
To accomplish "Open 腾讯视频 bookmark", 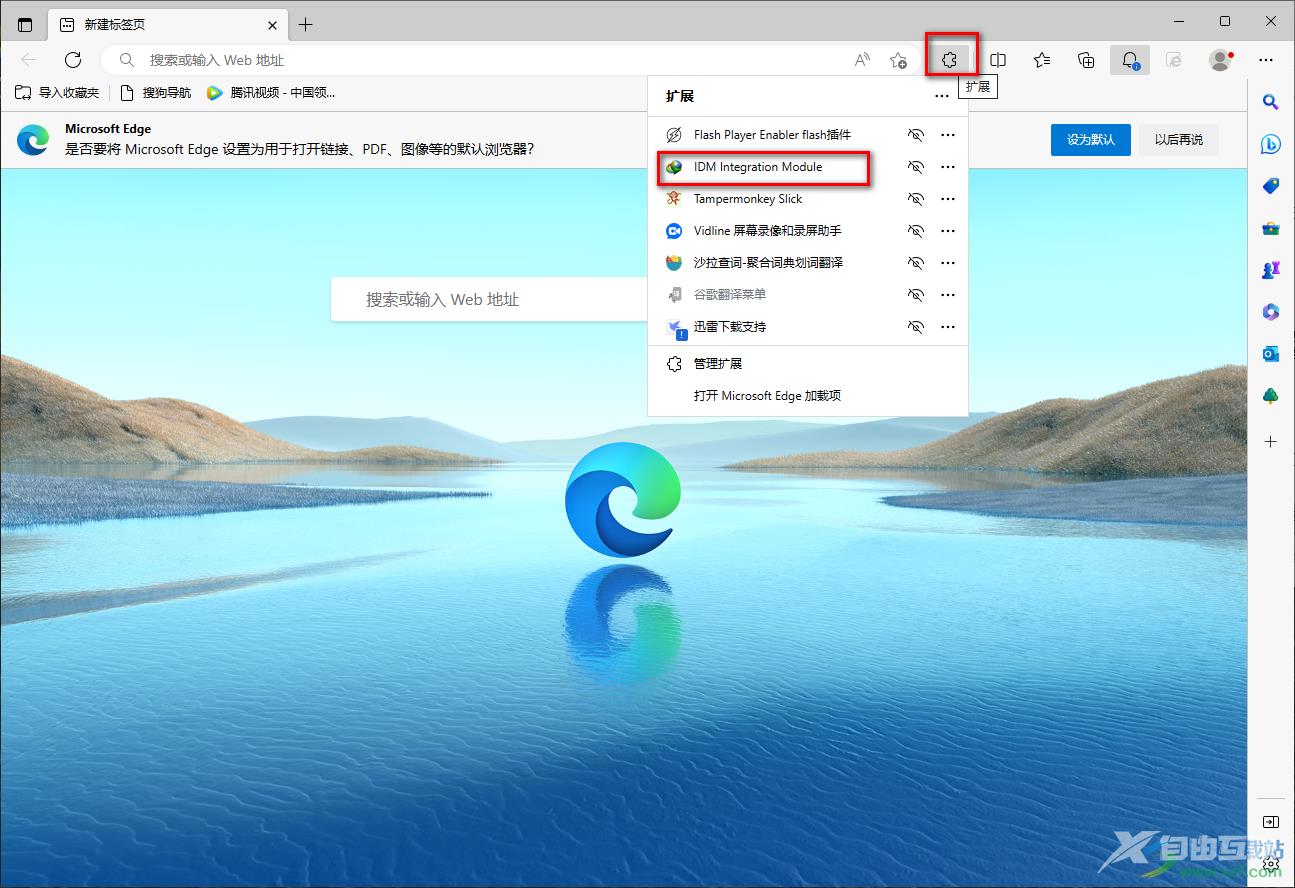I will pos(270,93).
